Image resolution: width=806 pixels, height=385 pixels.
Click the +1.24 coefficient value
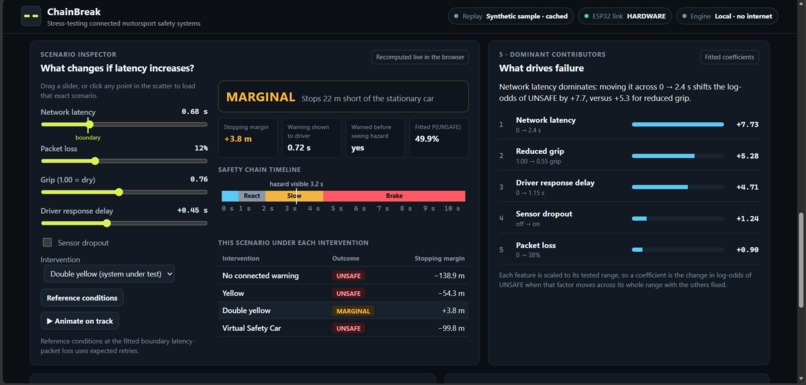747,218
